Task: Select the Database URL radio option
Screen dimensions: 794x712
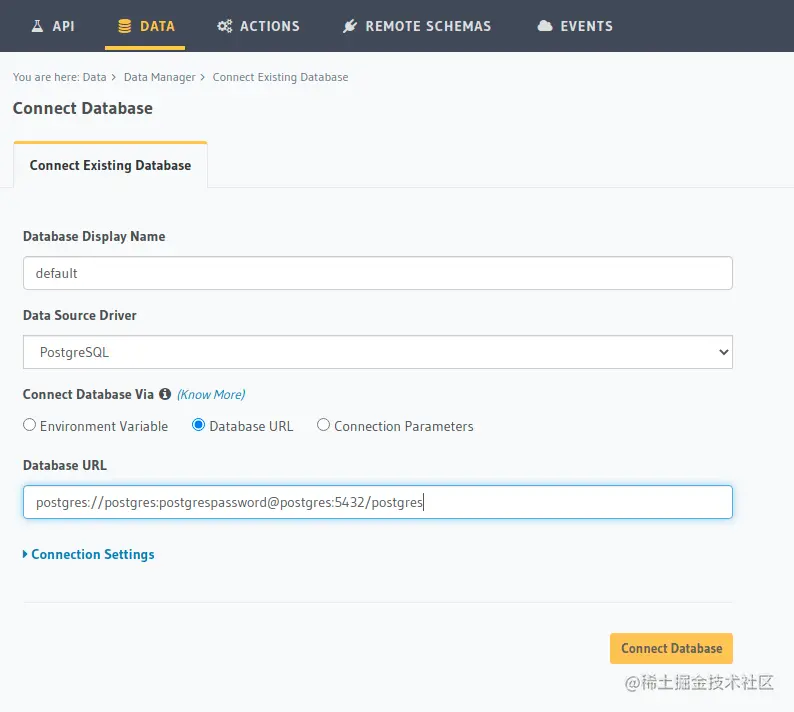Action: (198, 425)
